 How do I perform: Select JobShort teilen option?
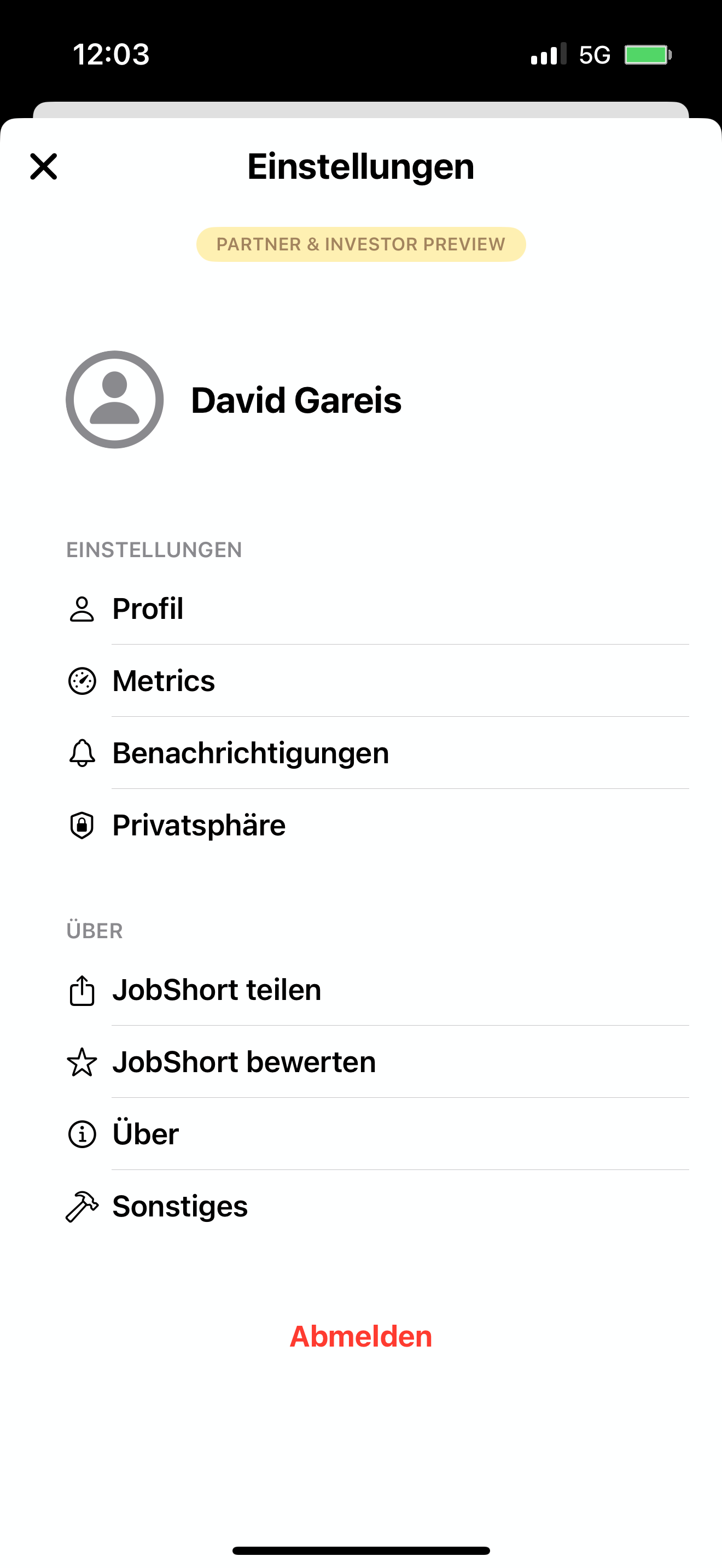coord(217,990)
